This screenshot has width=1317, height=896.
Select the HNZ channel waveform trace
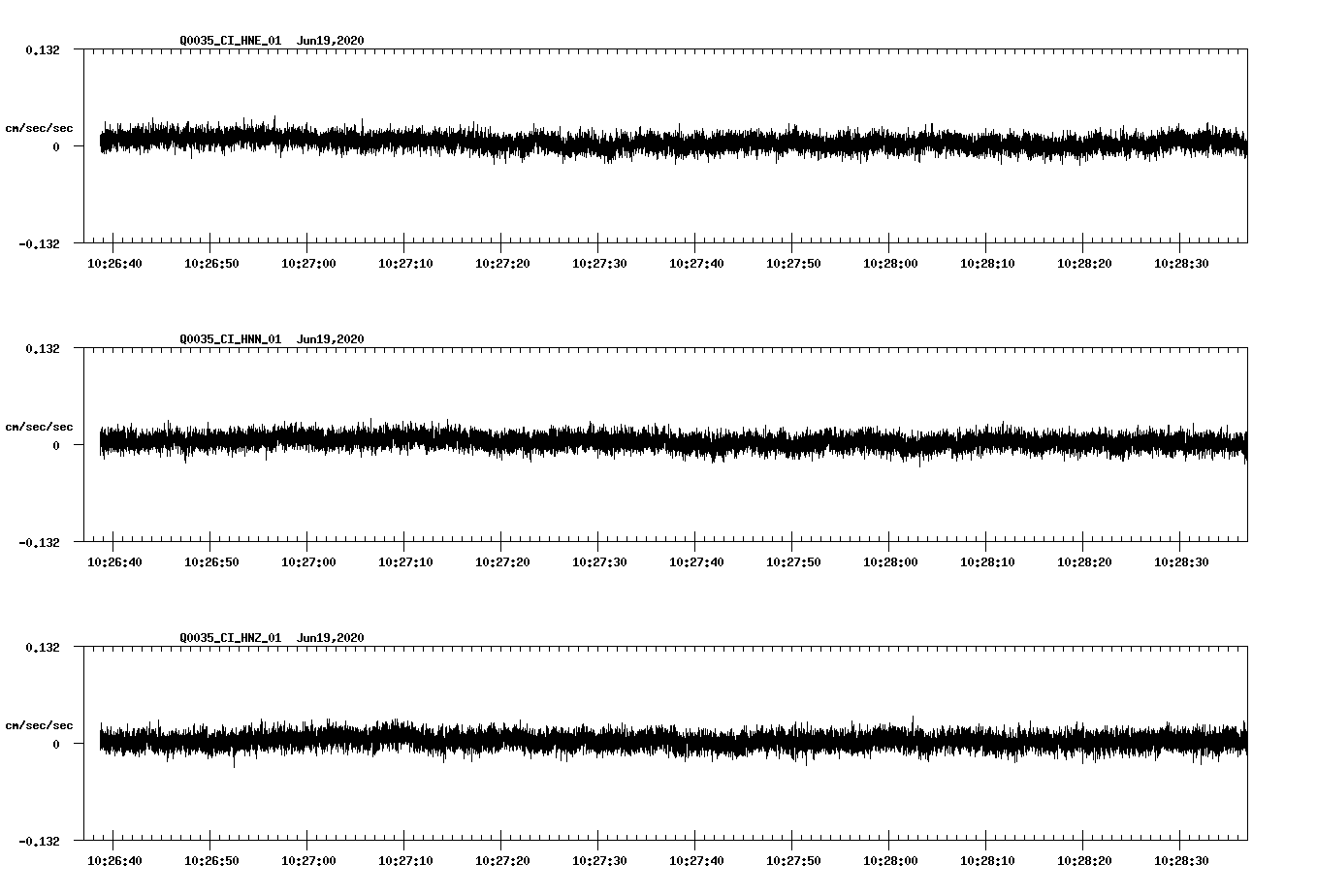[673, 741]
